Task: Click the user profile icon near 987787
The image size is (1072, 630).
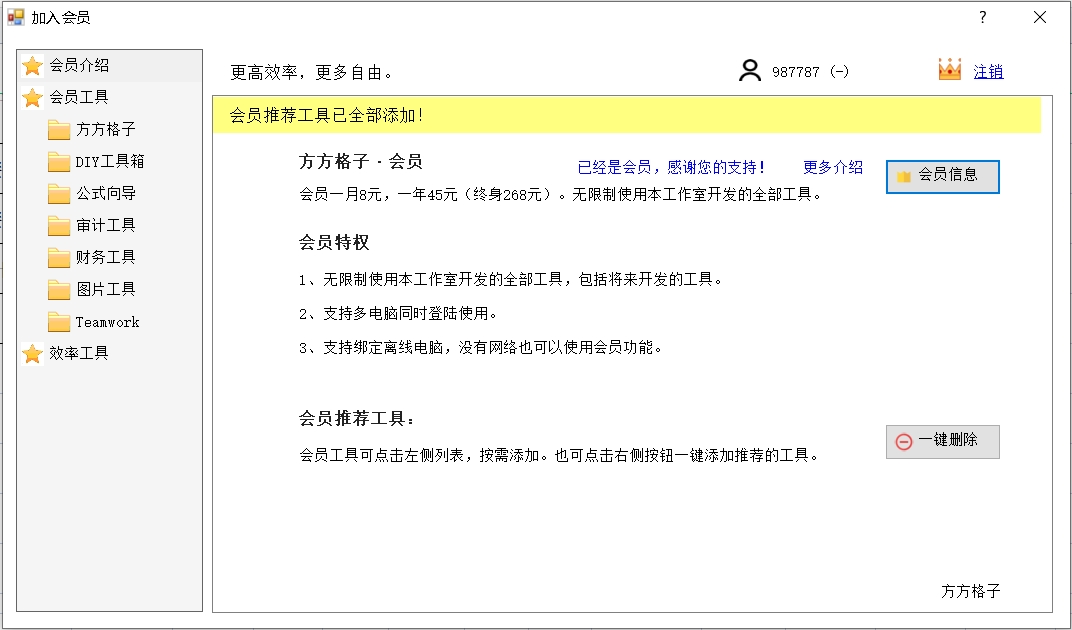Action: [x=750, y=71]
